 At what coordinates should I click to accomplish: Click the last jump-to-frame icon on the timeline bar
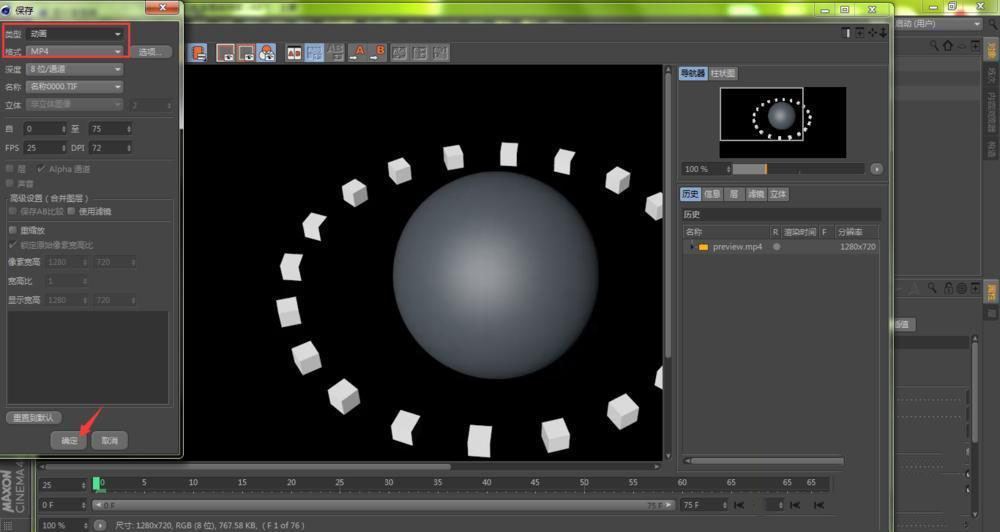coord(819,505)
